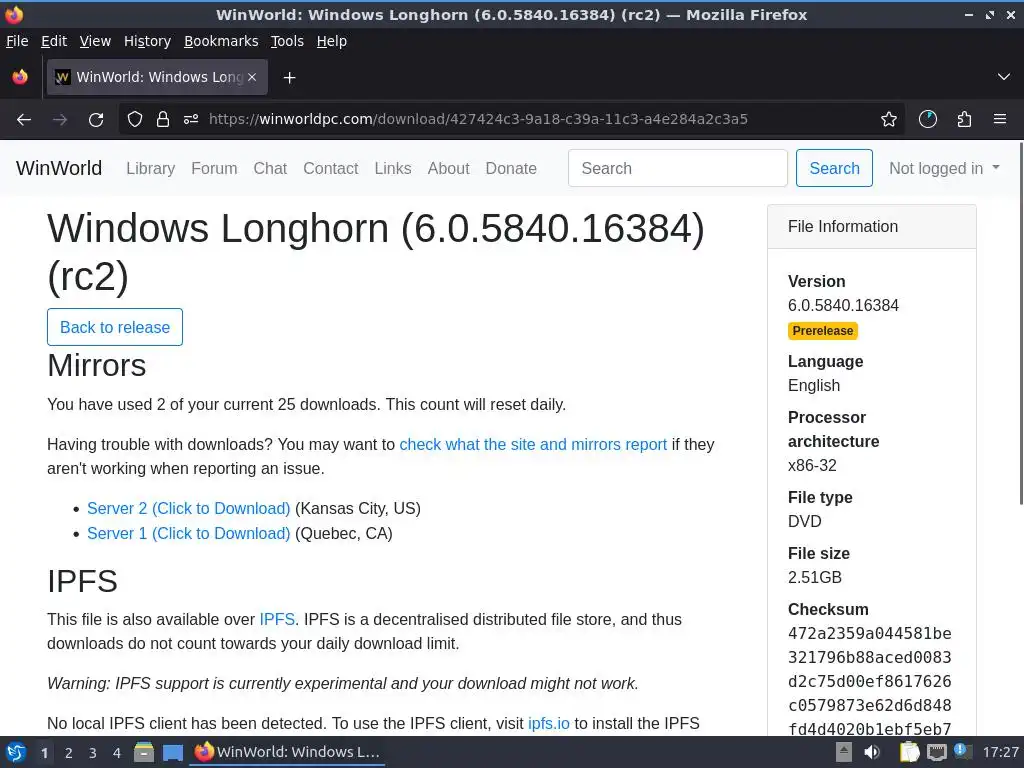Open the Contact nav link
The width and height of the screenshot is (1024, 768).
pyautogui.click(x=330, y=168)
